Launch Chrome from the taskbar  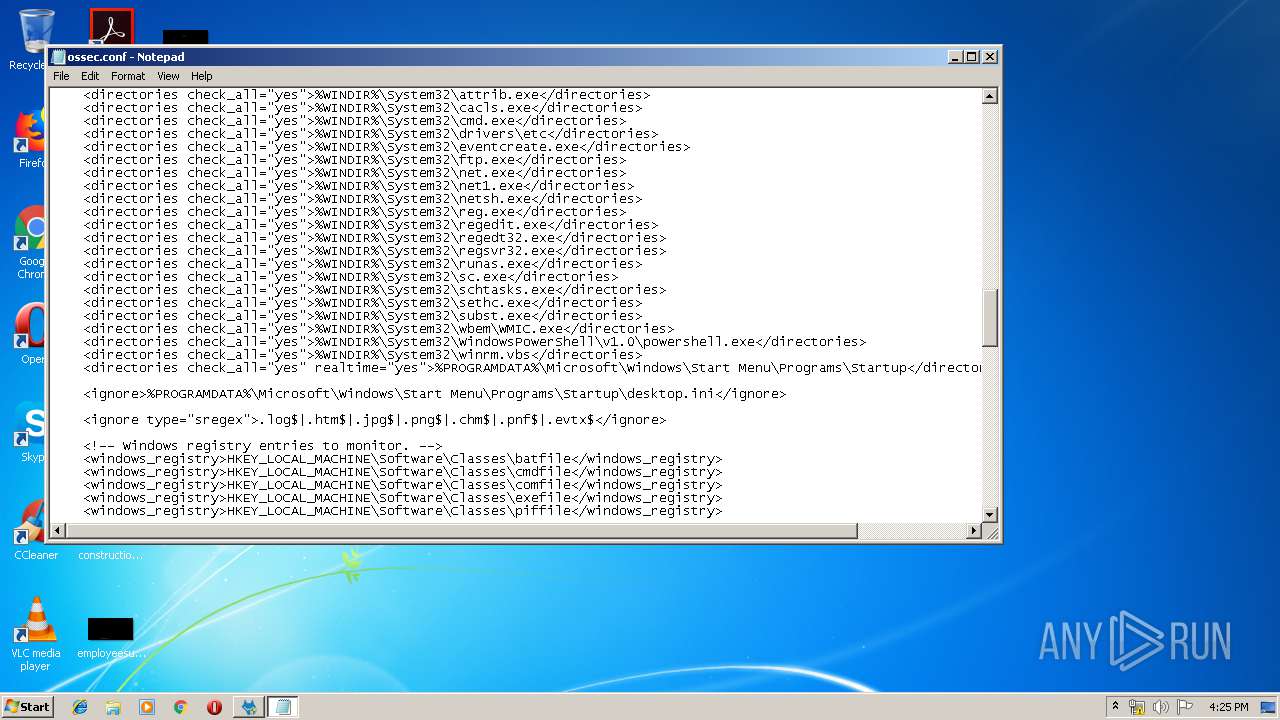(x=180, y=707)
